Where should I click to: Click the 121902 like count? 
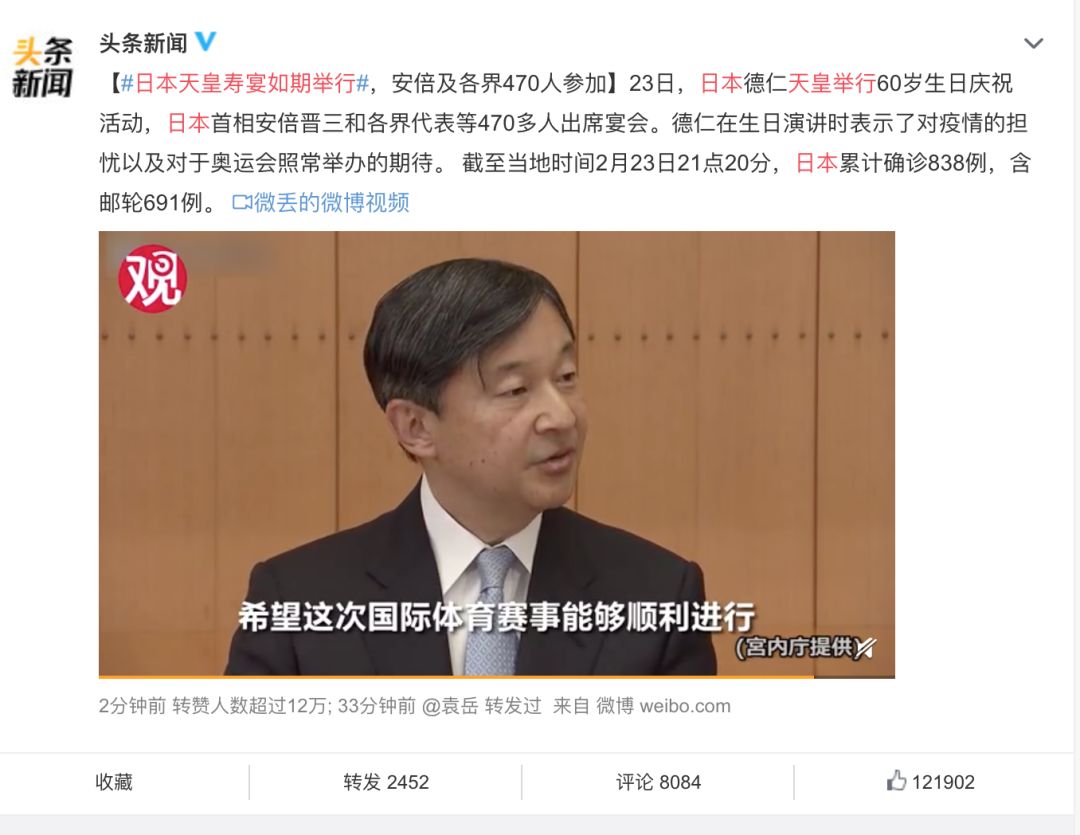pyautogui.click(x=943, y=782)
